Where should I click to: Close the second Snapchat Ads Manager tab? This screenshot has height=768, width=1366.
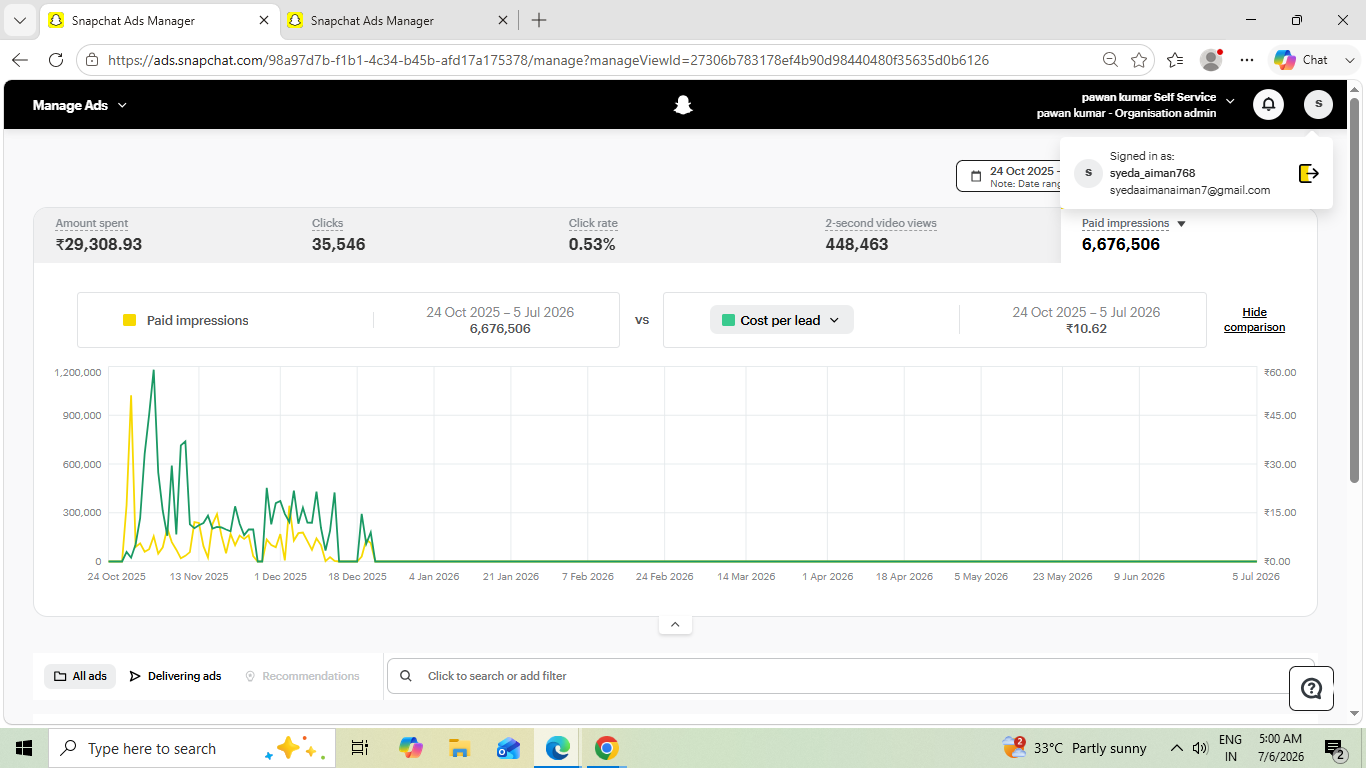(x=503, y=20)
